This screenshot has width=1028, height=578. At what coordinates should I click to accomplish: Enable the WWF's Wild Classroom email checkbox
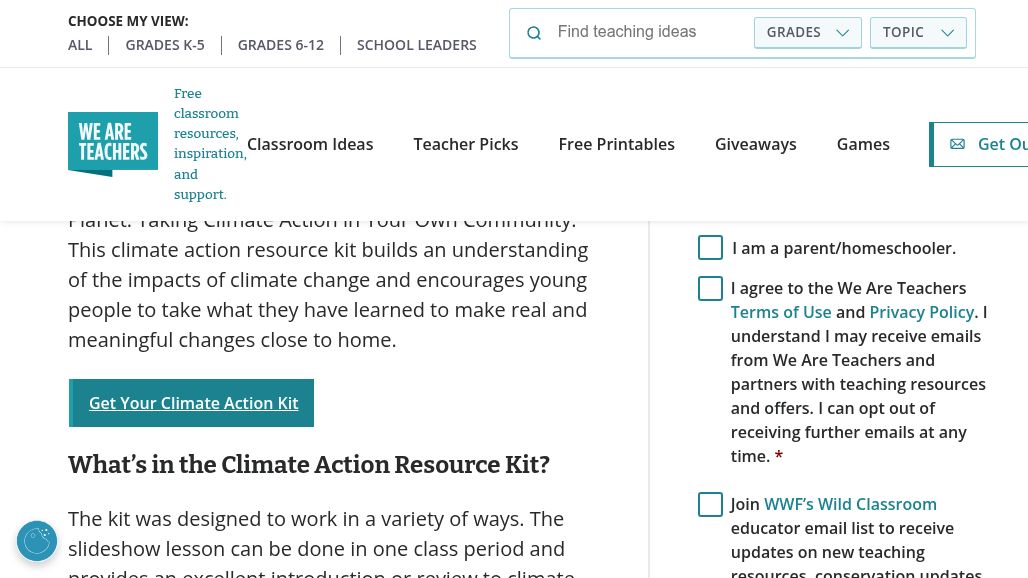710,504
